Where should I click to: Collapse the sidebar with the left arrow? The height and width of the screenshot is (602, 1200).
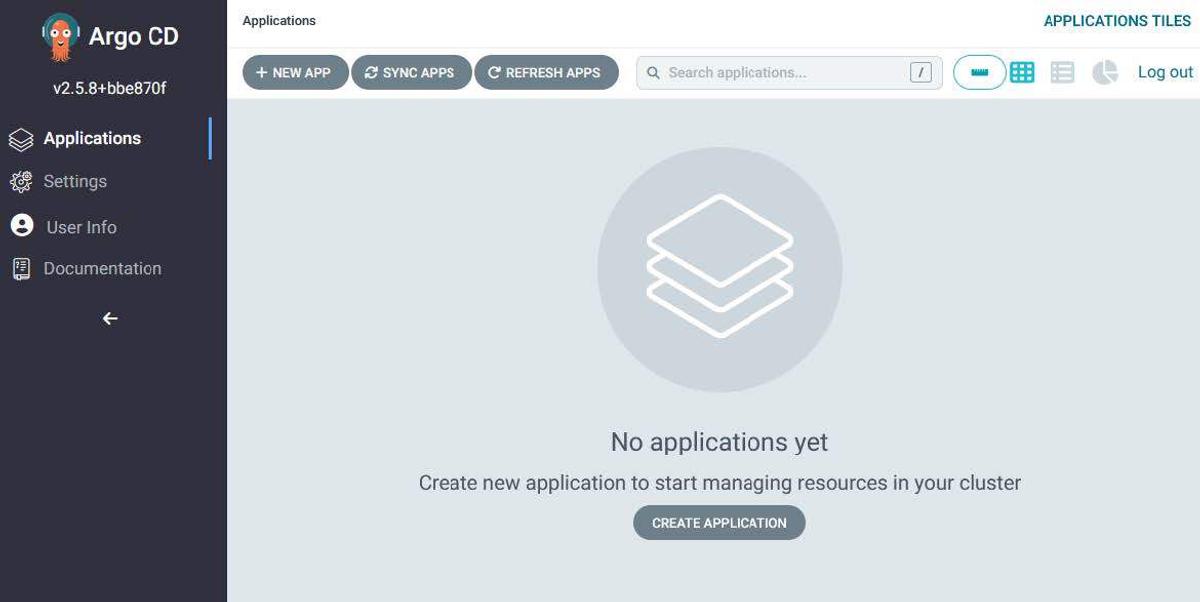pyautogui.click(x=110, y=319)
